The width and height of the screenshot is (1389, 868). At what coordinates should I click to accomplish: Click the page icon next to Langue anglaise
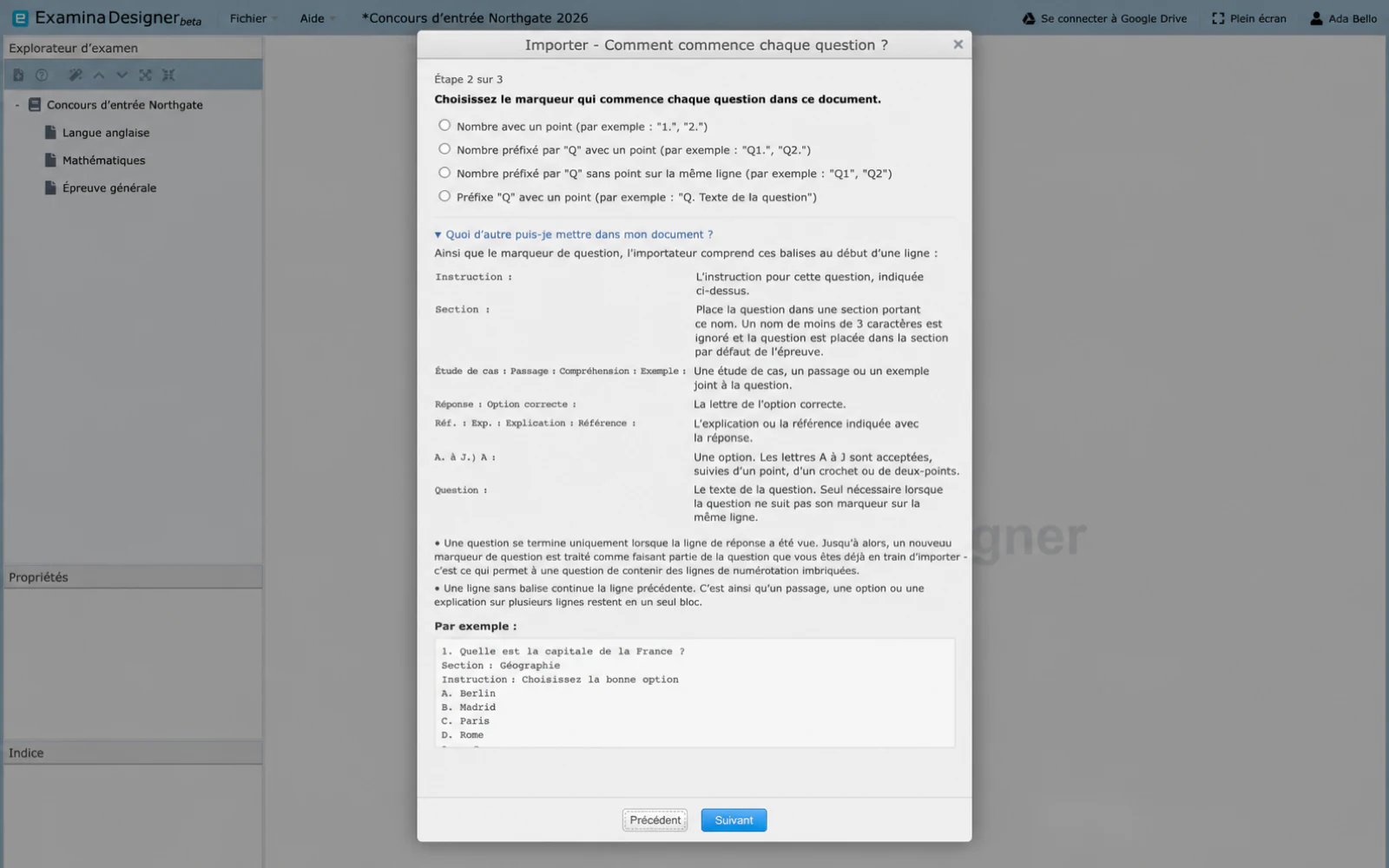click(x=50, y=132)
